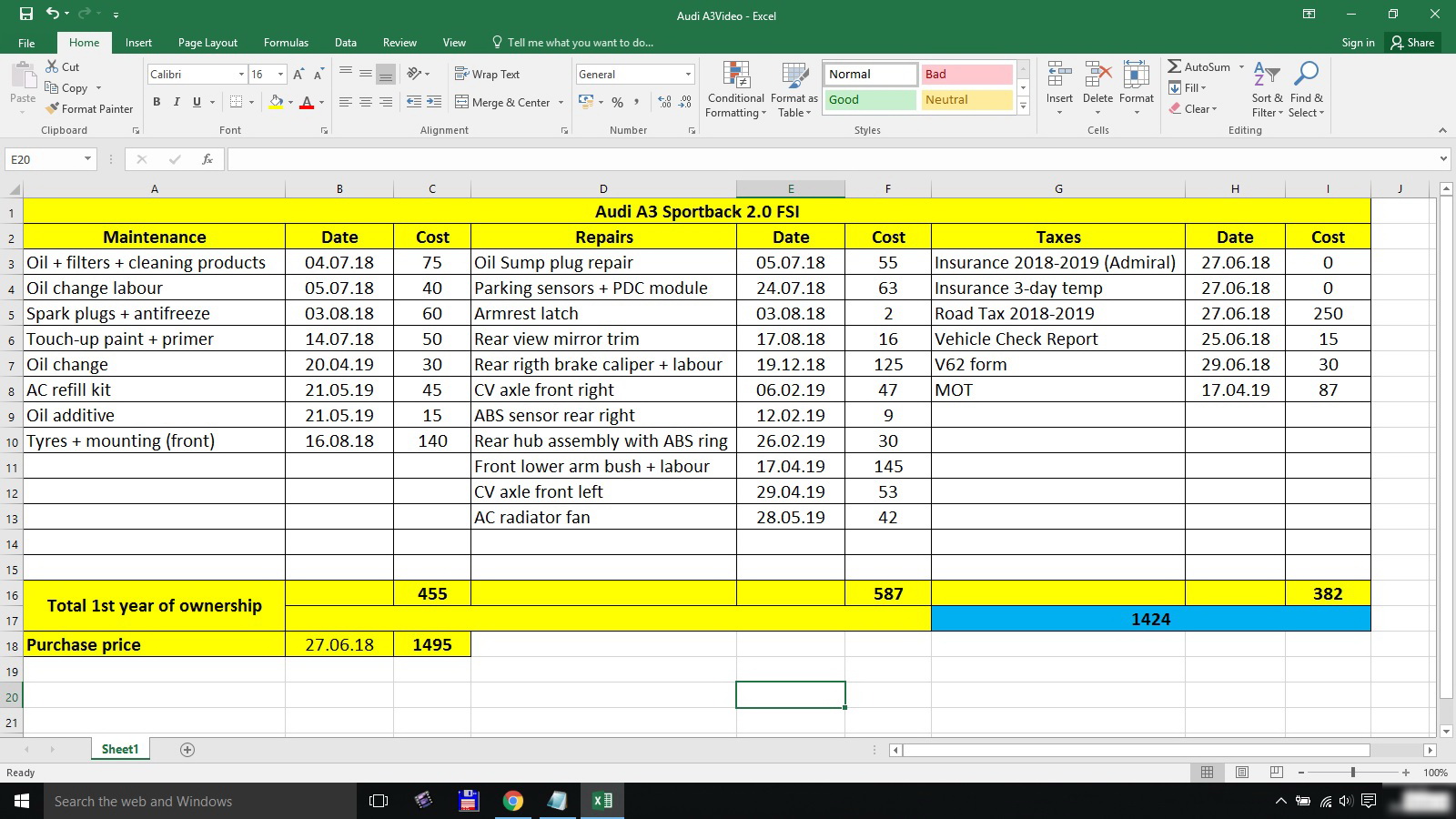Click Copy in the Clipboard group
This screenshot has width=1456, height=819.
[66, 87]
